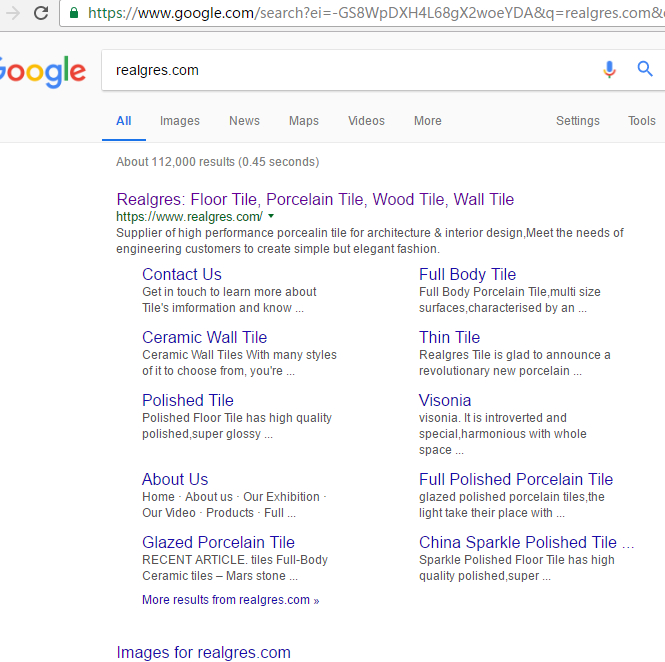The image size is (665, 662).
Task: Expand the arrow beside realgres.com URL
Action: pos(271,216)
